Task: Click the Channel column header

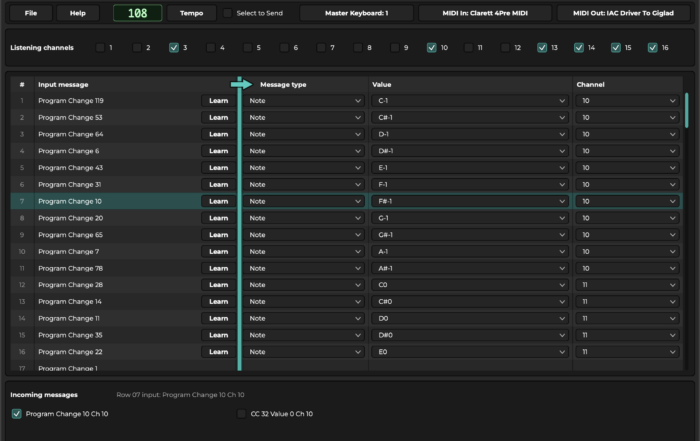Action: [590, 84]
